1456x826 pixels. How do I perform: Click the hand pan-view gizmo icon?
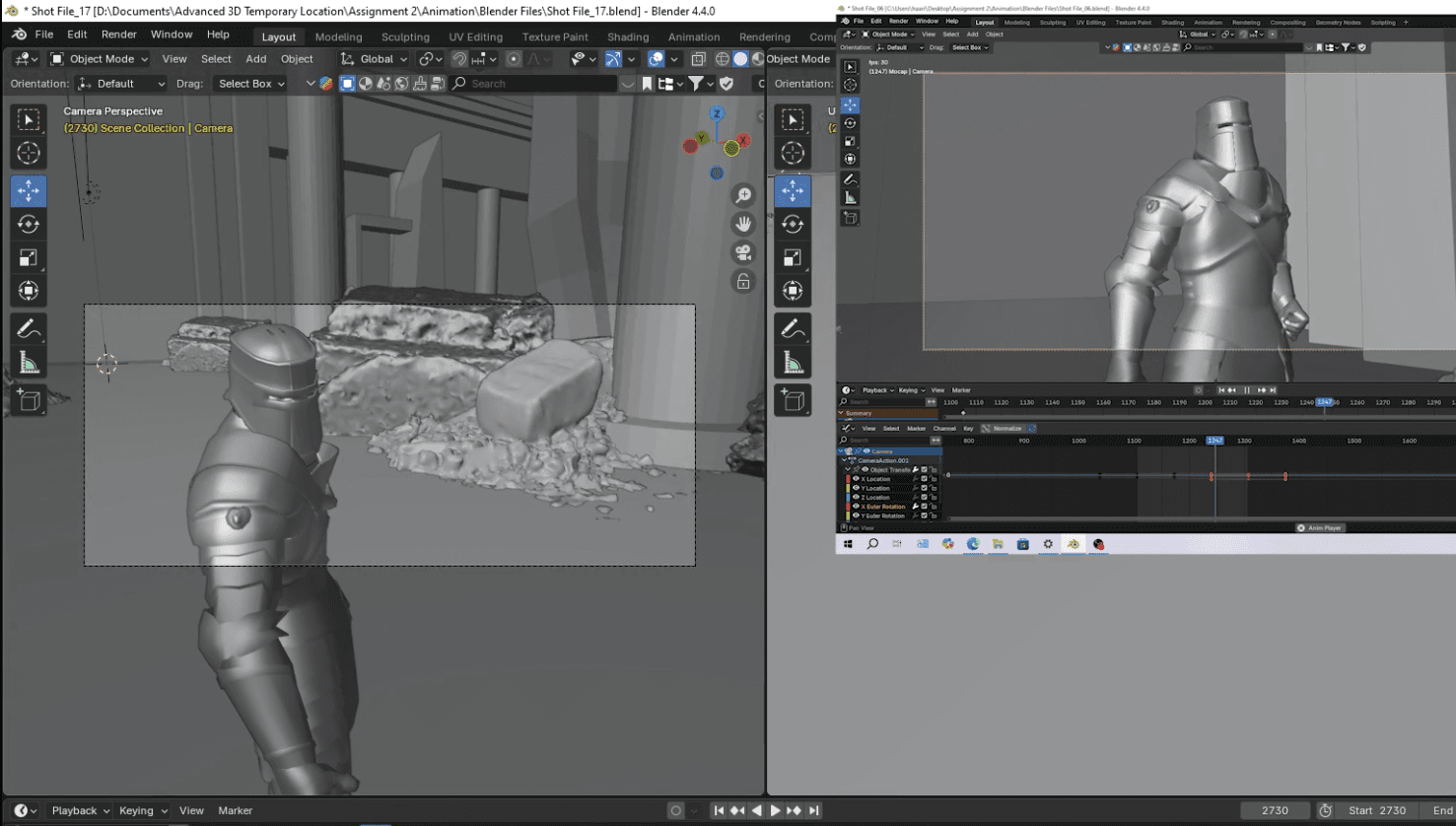coord(743,224)
